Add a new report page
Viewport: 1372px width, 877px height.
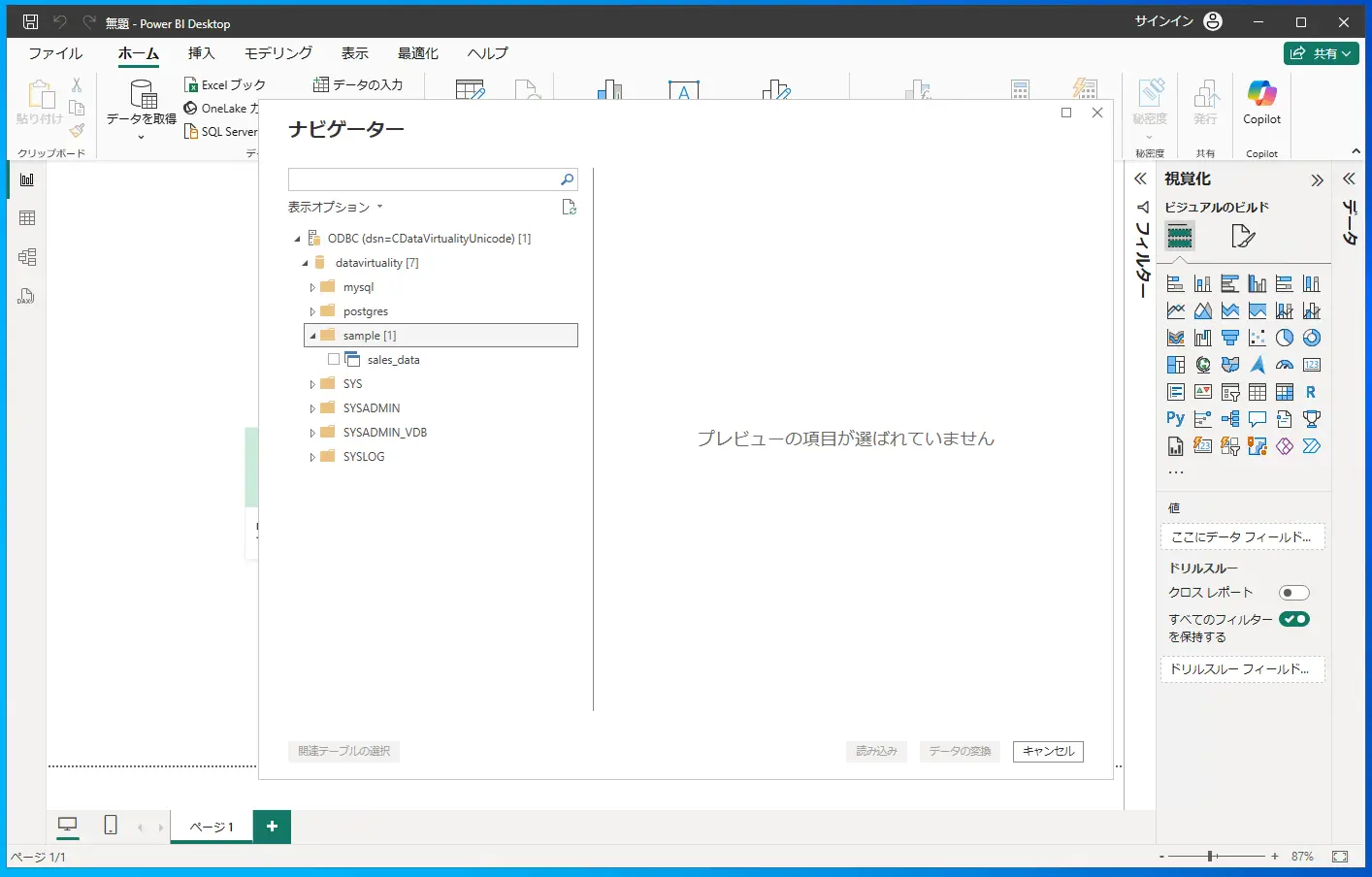pos(272,827)
